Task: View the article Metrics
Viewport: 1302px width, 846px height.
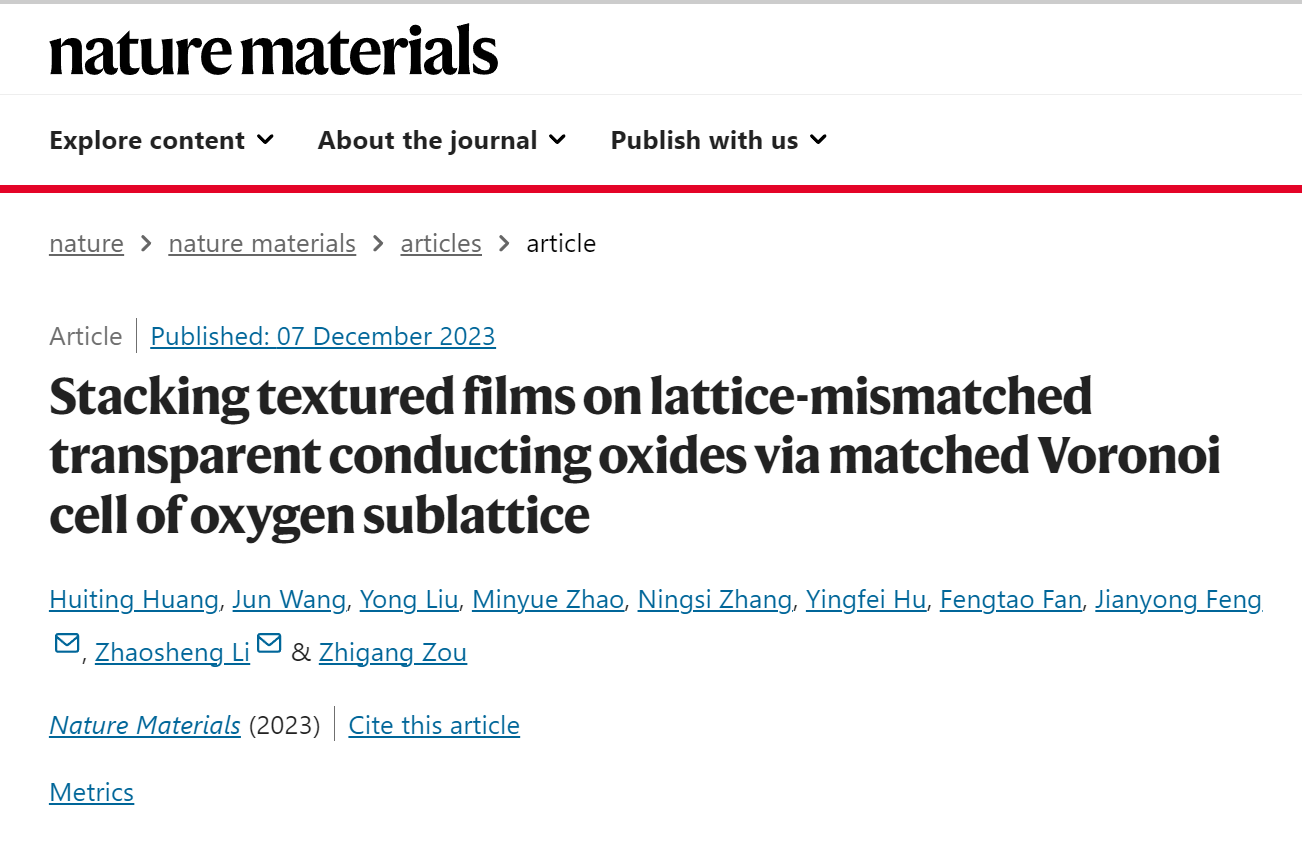Action: coord(91,792)
